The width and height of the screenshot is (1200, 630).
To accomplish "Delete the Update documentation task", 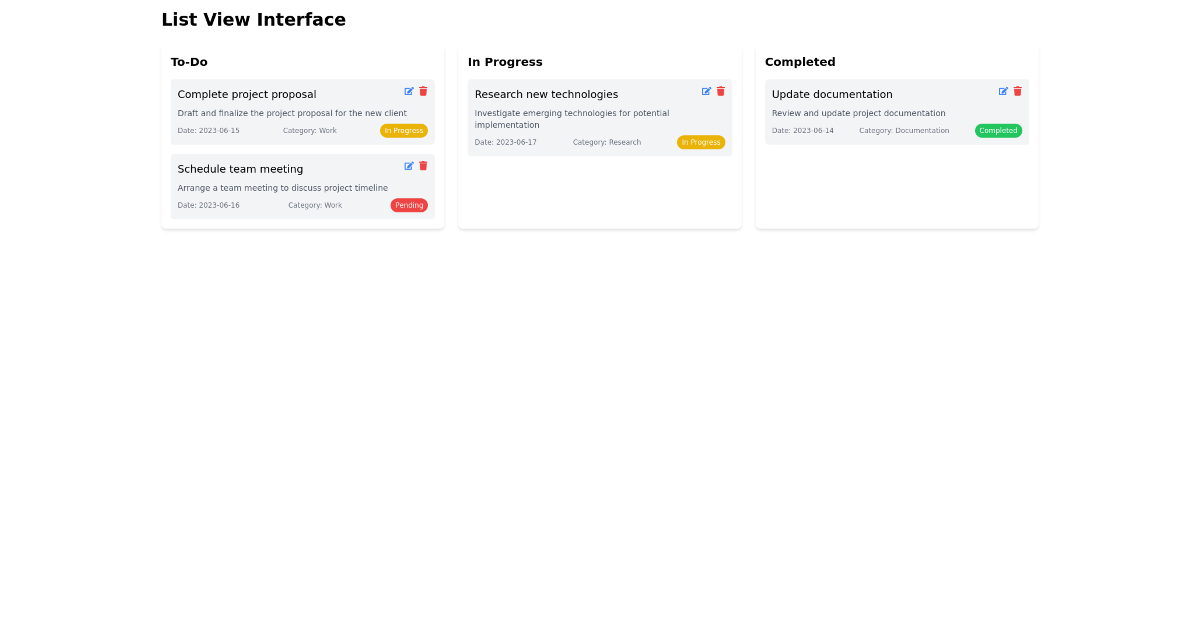I will click(1017, 91).
